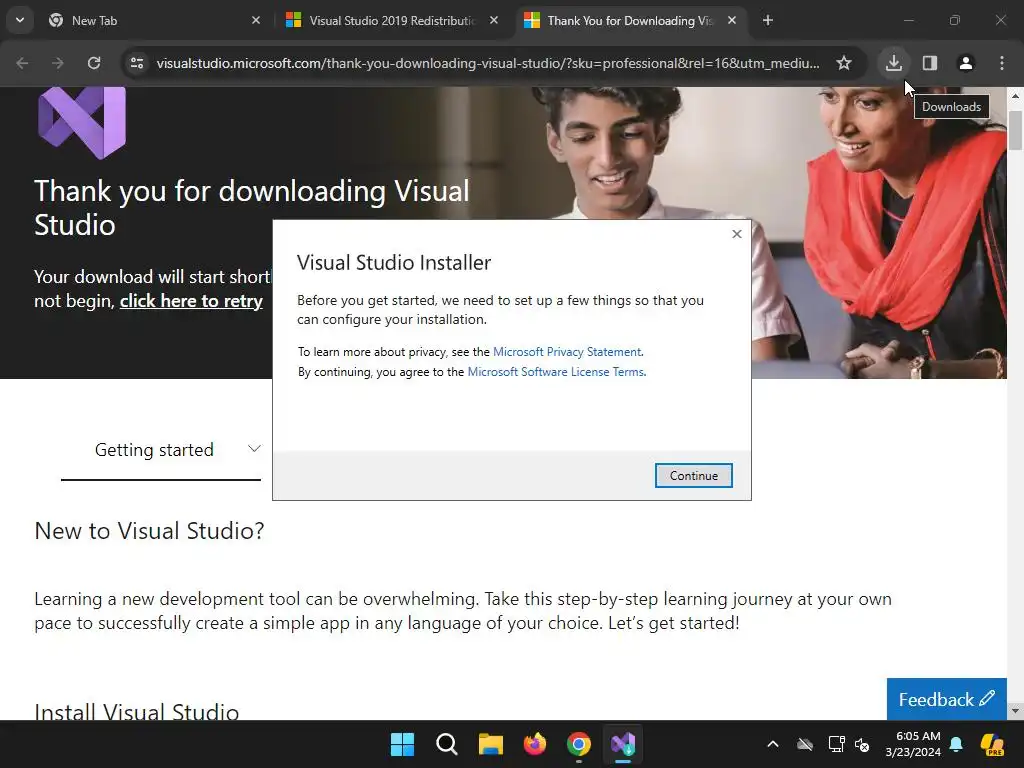Close the Visual Studio Installer dialog
Viewport: 1024px width, 768px height.
pos(737,234)
